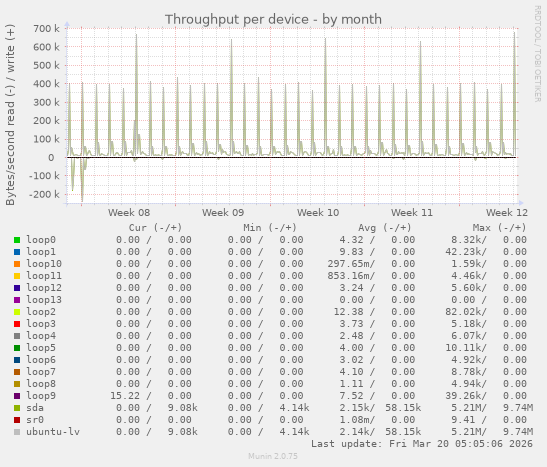Click the loop10 orange legend swatch

pyautogui.click(x=17, y=264)
